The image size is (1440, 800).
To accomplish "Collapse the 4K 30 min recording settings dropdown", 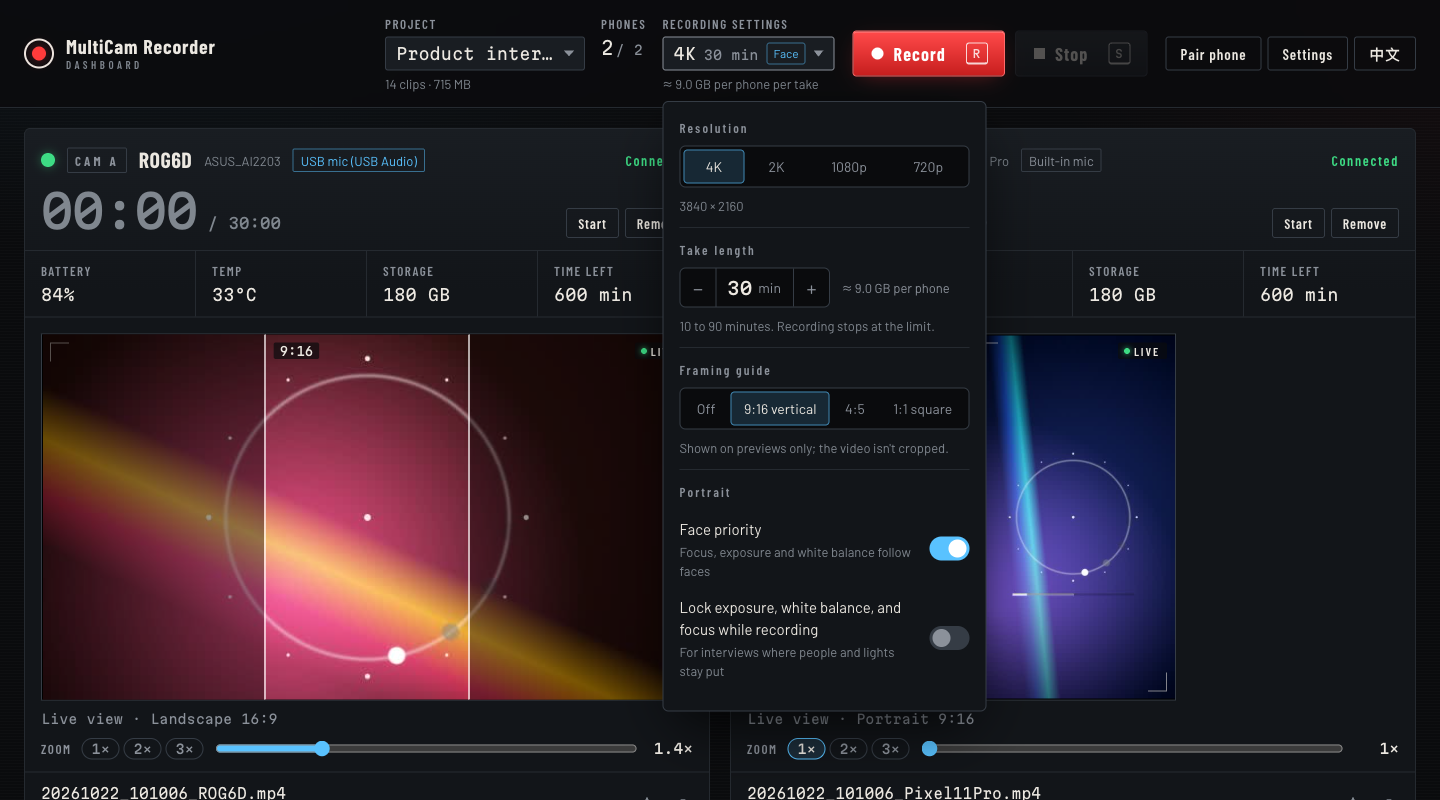I will tap(748, 54).
